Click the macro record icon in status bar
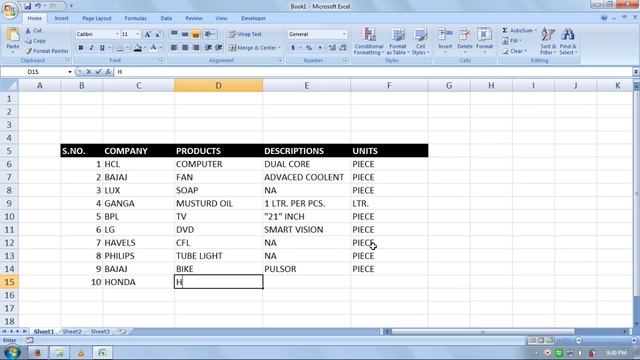Image resolution: width=640 pixels, height=360 pixels. coord(29,340)
